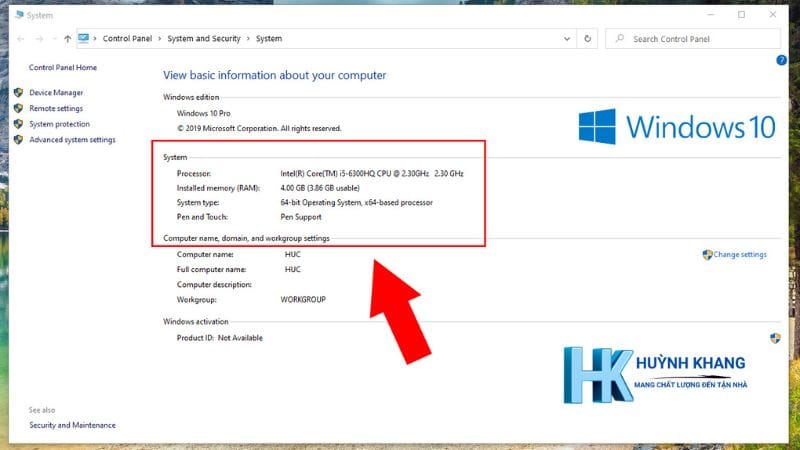The width and height of the screenshot is (800, 450).
Task: Click the 64-bit Operating System value
Action: click(357, 203)
